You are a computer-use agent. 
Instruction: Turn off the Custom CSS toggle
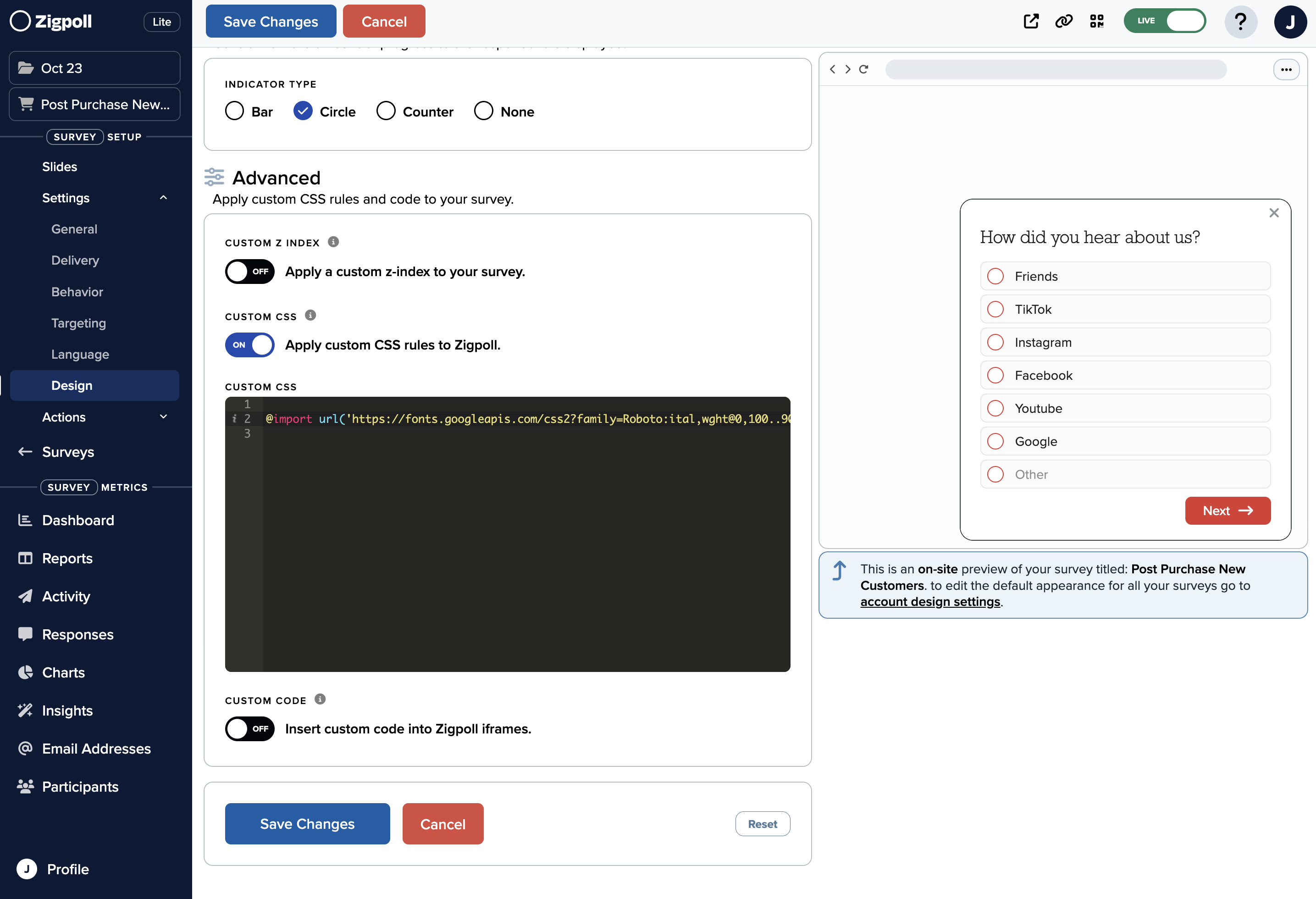(250, 345)
